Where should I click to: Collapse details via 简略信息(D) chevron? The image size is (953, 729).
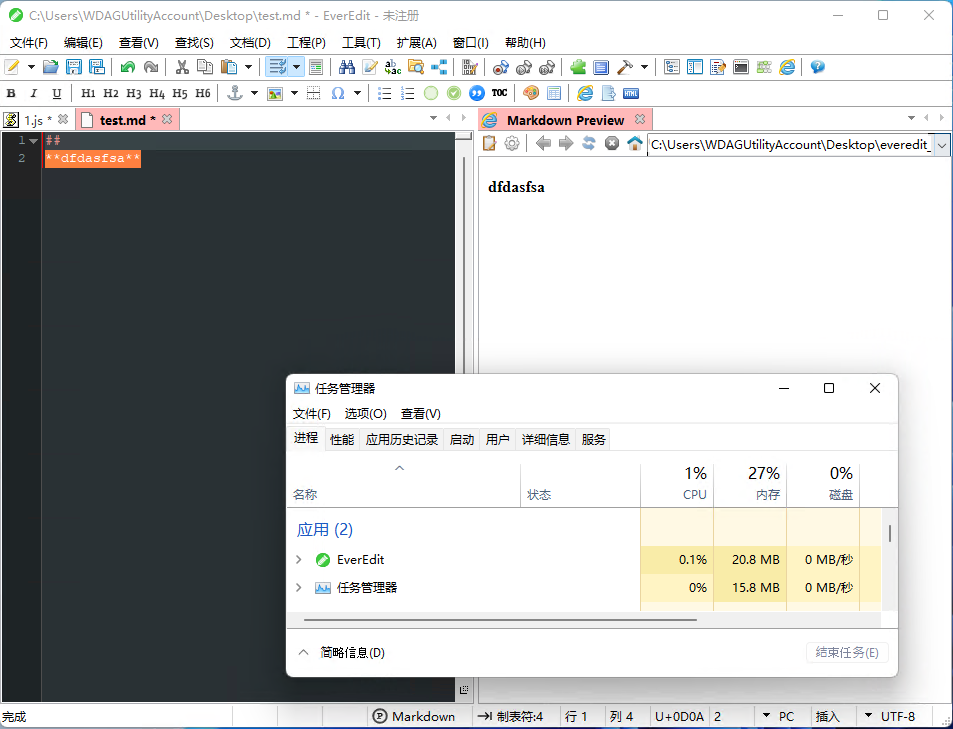[x=303, y=652]
